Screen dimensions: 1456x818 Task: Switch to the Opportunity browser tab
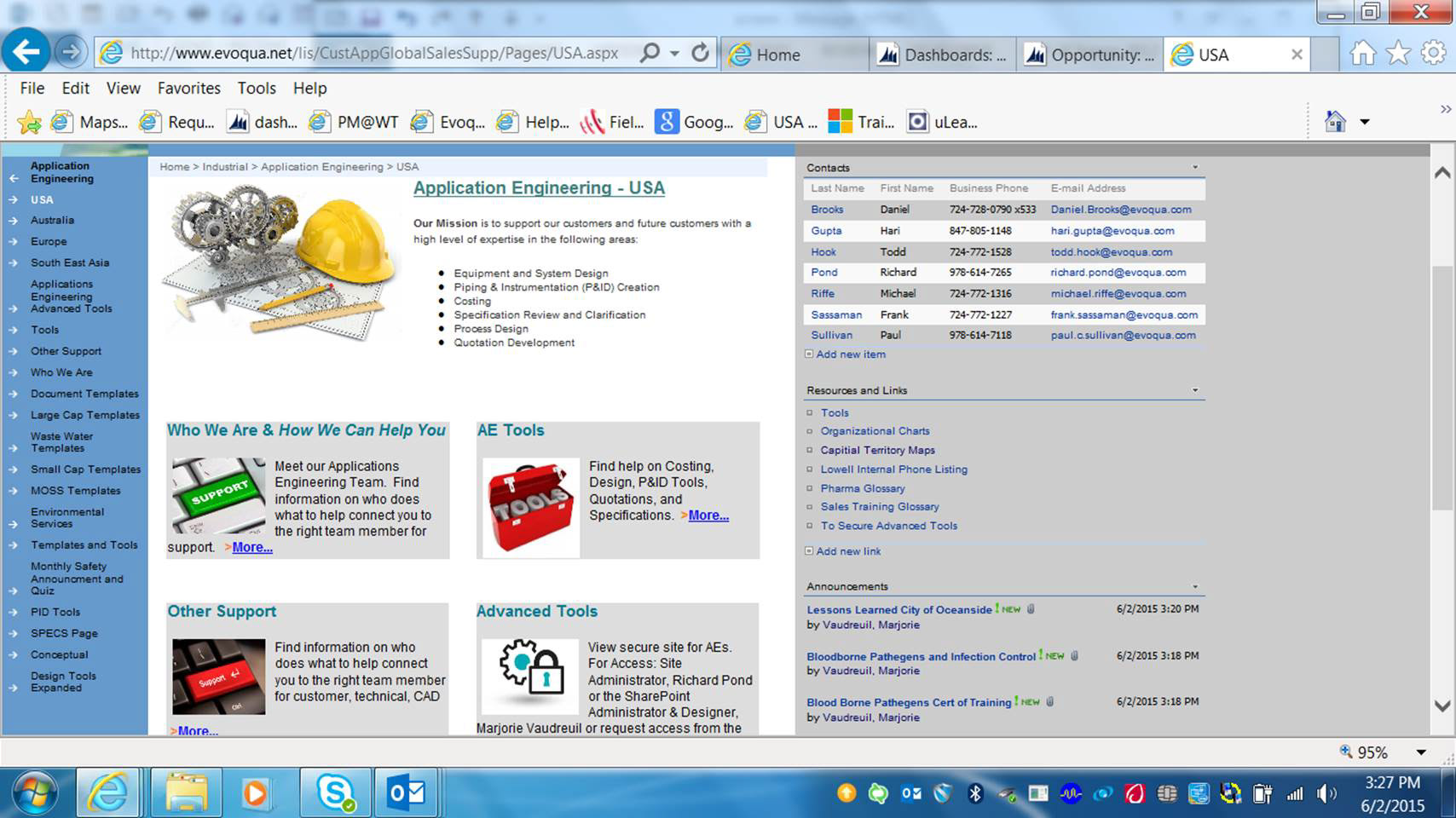[1091, 55]
